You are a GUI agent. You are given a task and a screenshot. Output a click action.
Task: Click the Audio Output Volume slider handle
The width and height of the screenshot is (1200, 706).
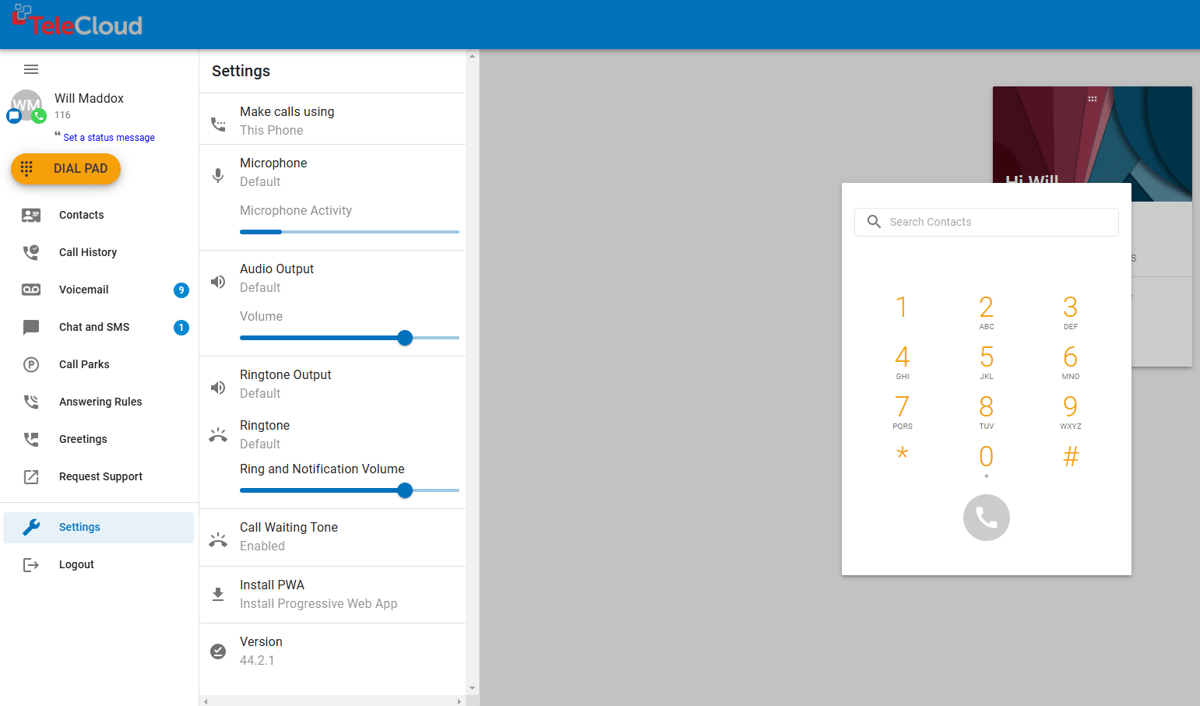[405, 338]
